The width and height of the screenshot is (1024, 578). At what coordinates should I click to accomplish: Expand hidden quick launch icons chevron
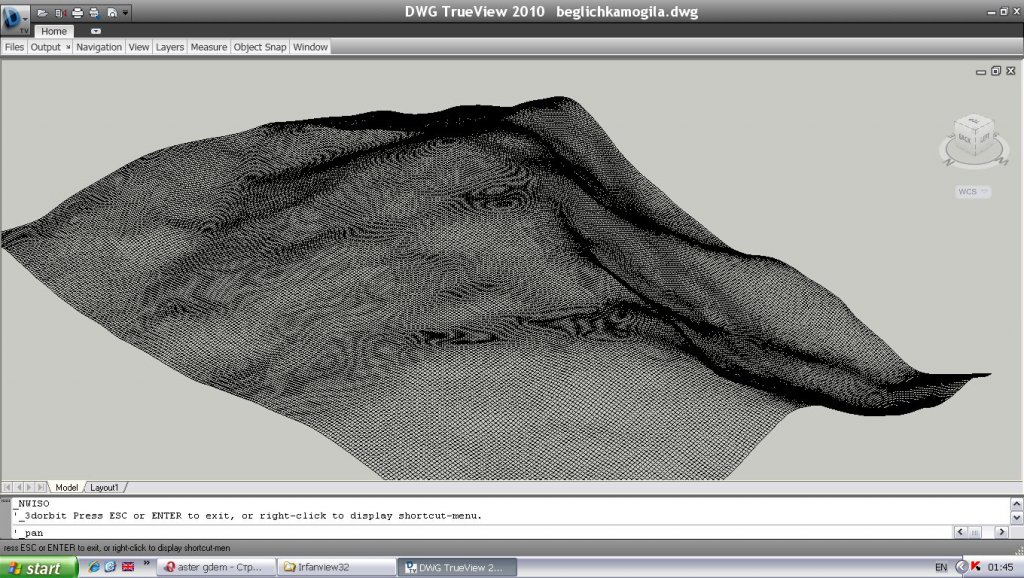(147, 564)
